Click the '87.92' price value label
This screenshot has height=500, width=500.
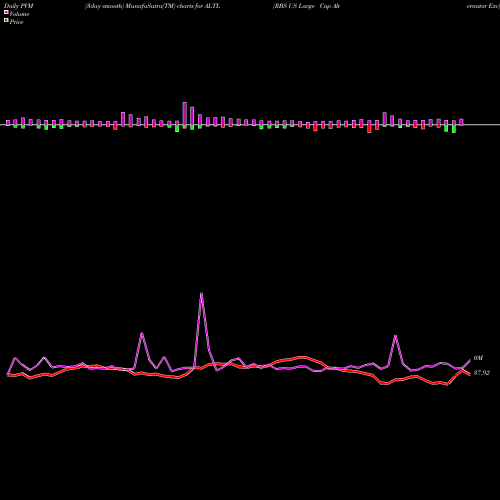482,373
